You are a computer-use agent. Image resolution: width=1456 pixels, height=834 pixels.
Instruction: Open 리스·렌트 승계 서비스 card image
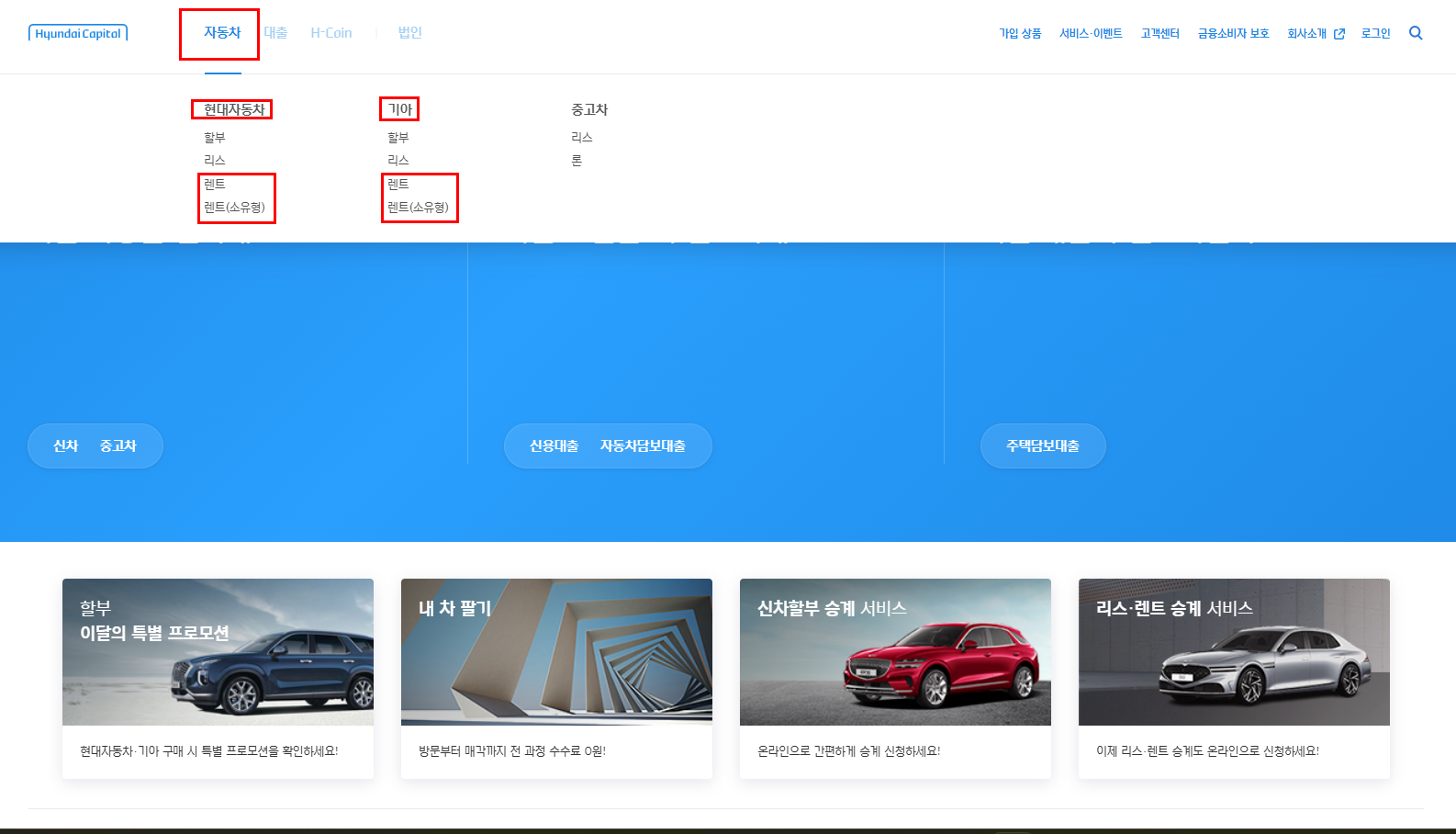tap(1234, 652)
